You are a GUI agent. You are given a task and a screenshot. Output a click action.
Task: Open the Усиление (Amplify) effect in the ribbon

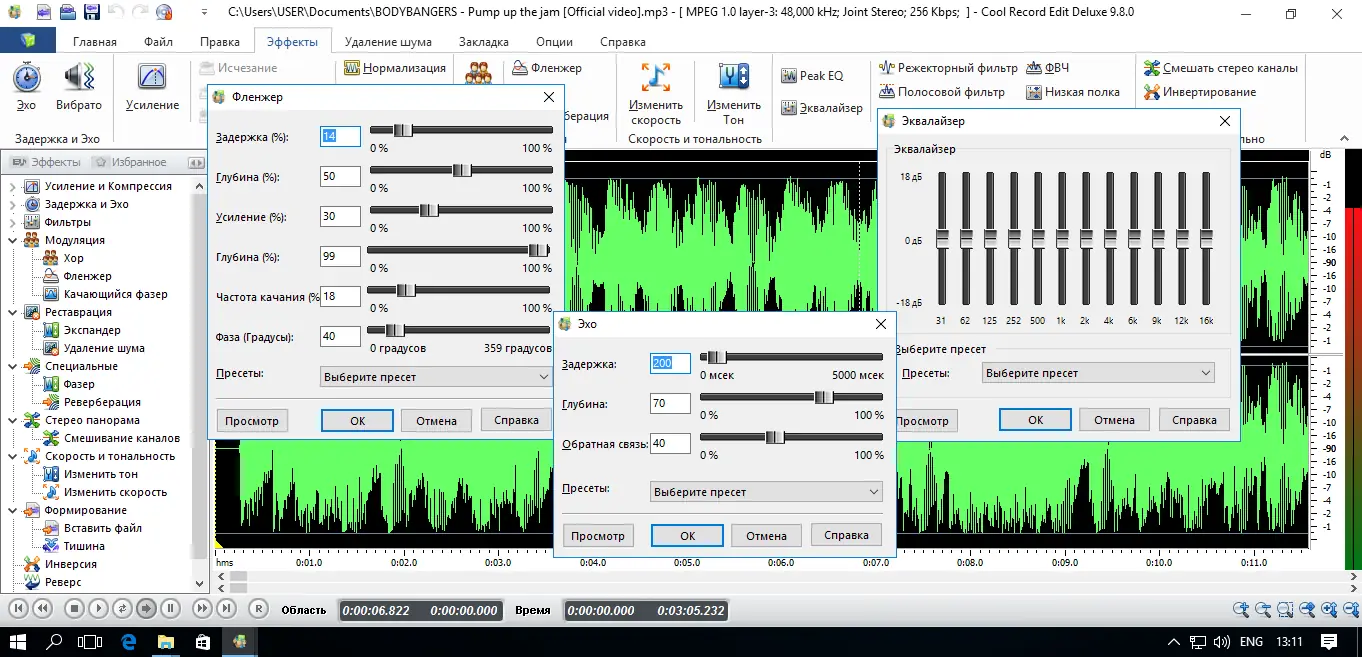152,86
